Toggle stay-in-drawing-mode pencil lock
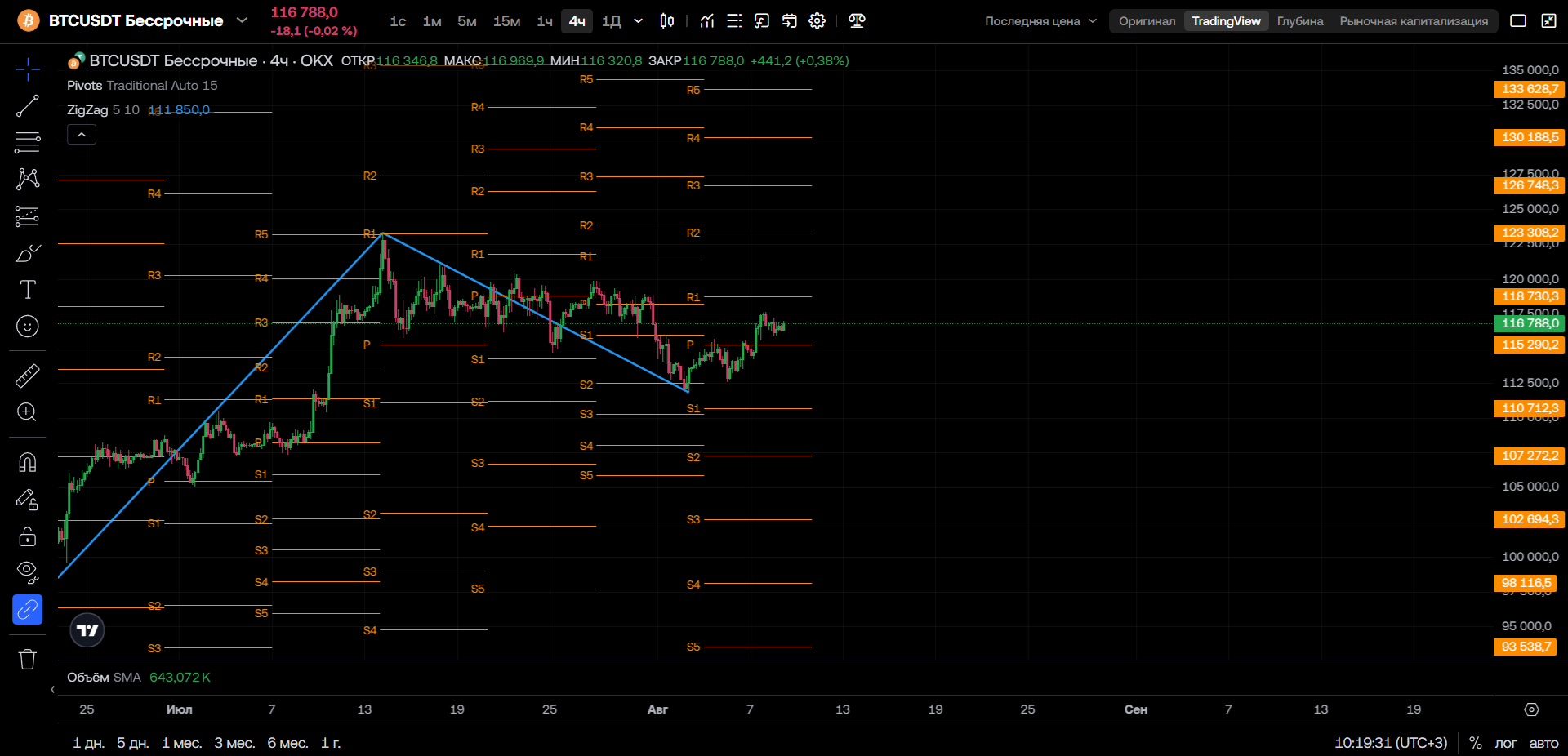Screen dimensions: 1568x756 pyautogui.click(x=28, y=499)
